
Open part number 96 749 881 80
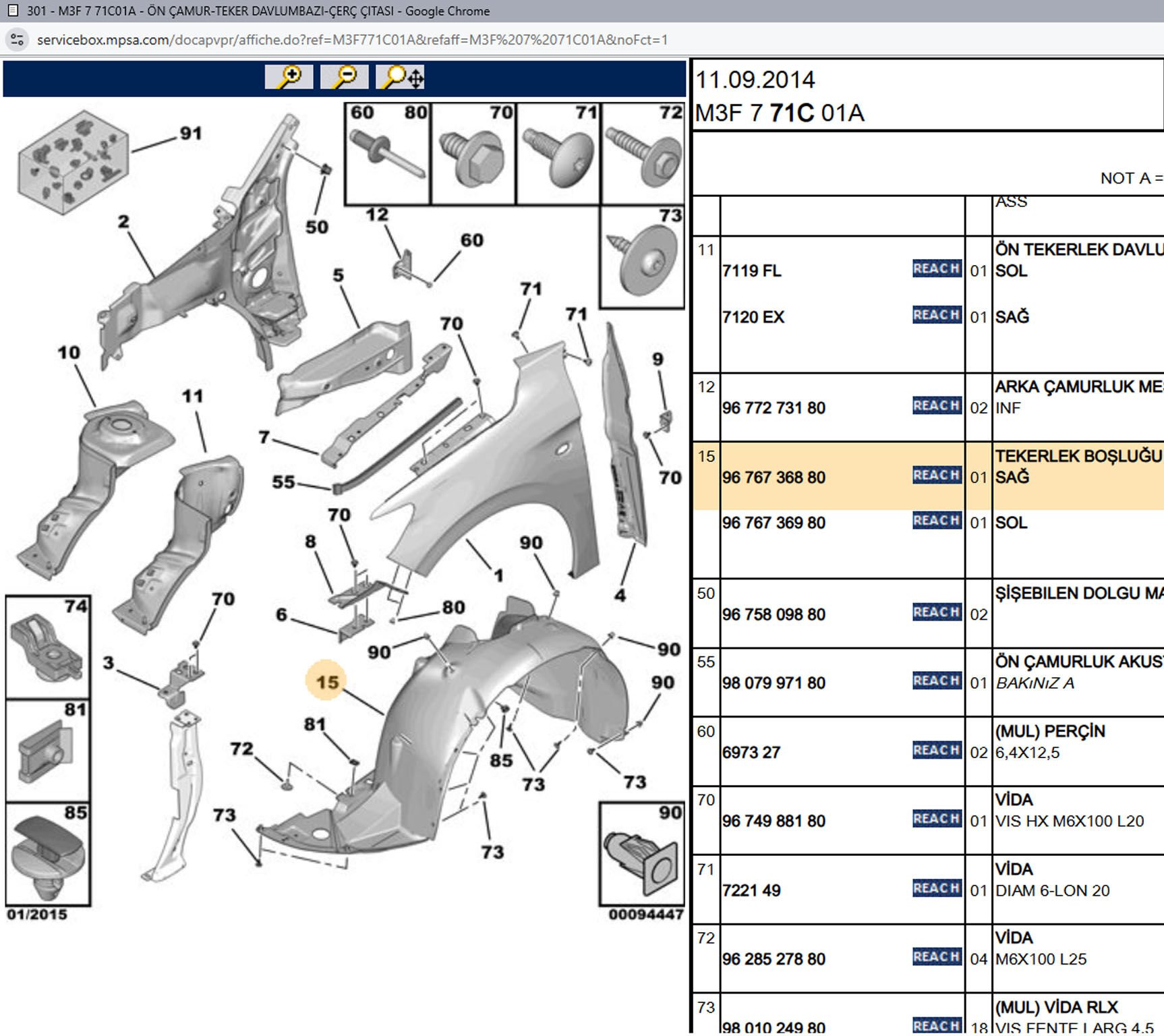[x=774, y=822]
